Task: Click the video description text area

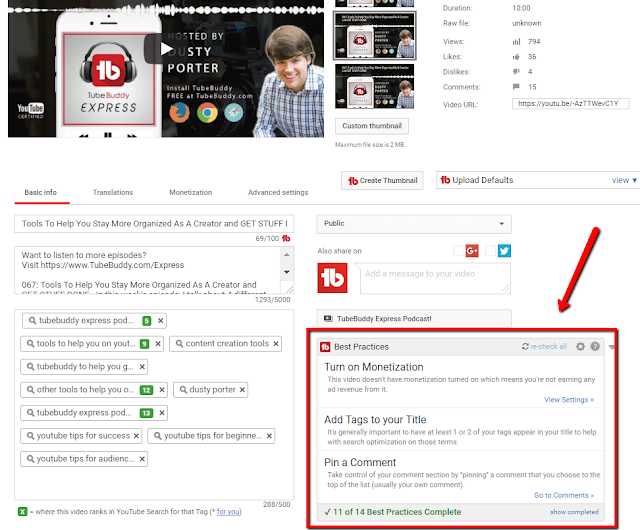Action: [147, 270]
